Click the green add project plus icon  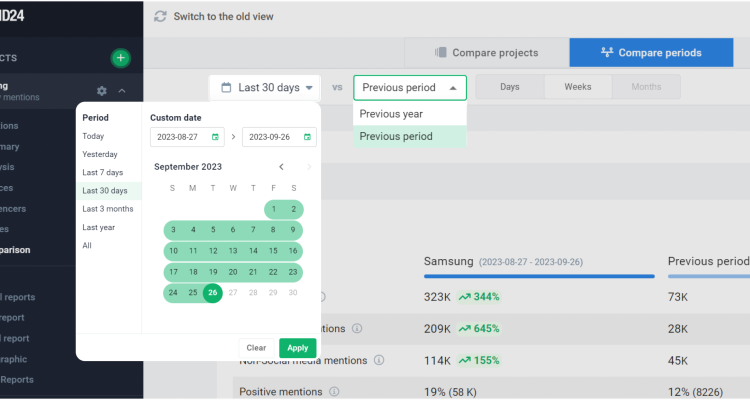121,58
